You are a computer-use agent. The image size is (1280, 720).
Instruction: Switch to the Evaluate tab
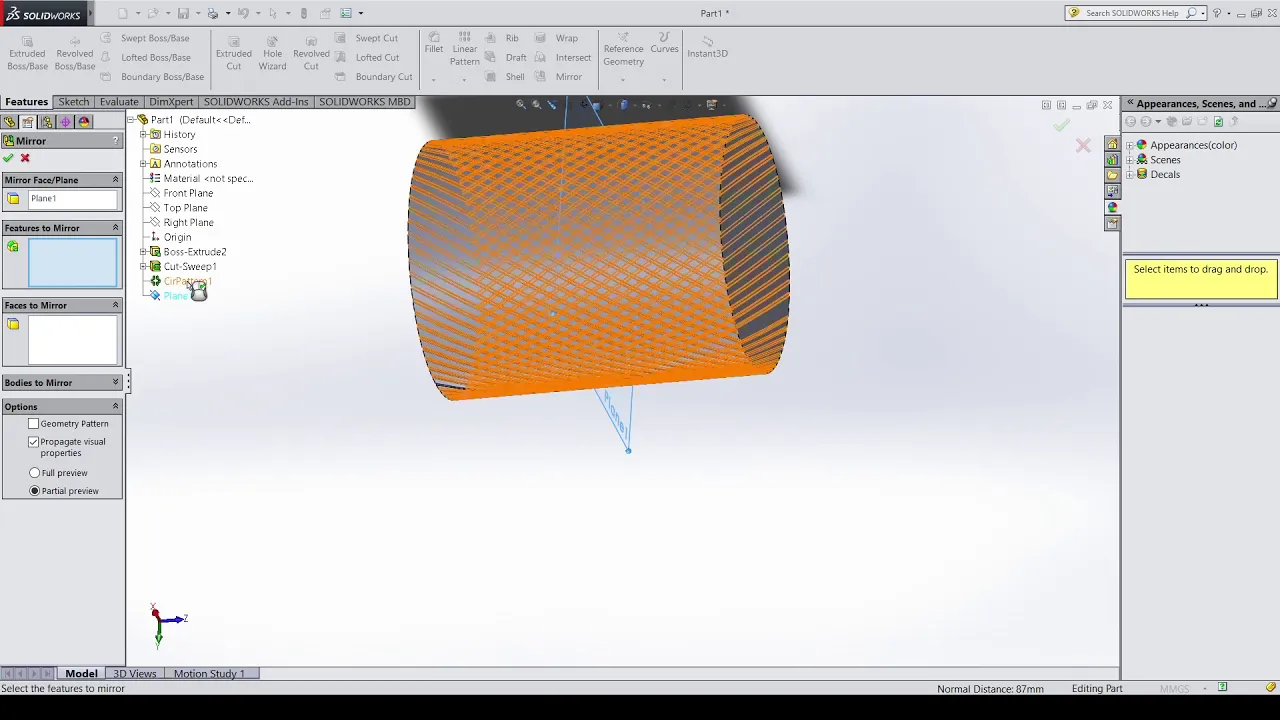[x=118, y=102]
